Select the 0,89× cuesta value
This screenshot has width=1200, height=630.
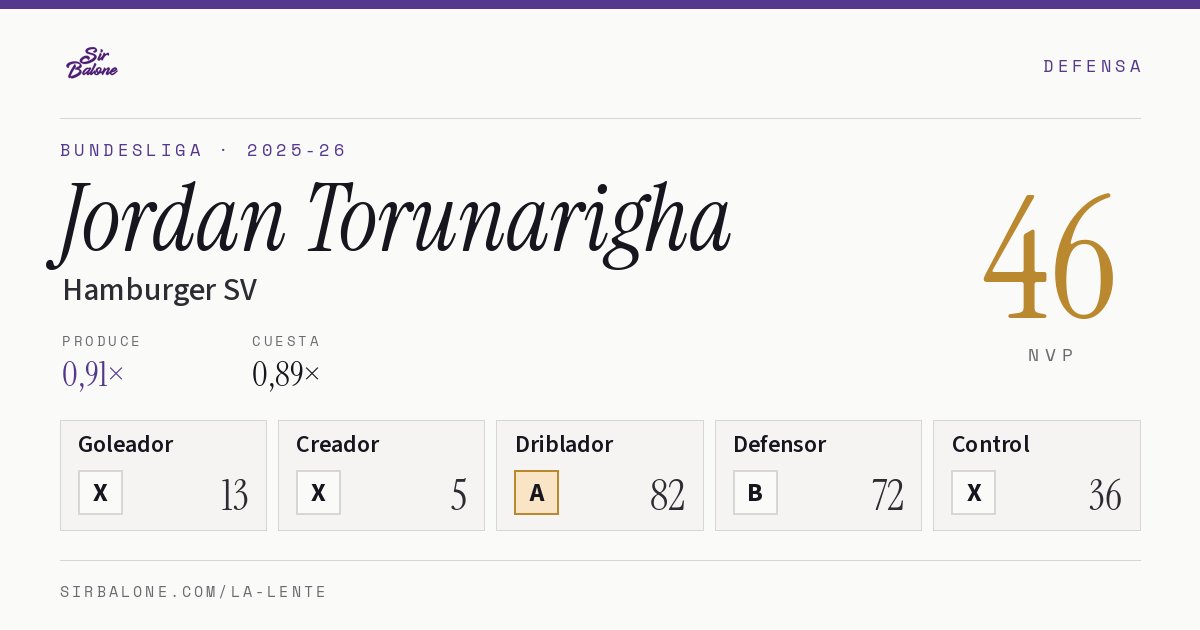click(x=286, y=374)
